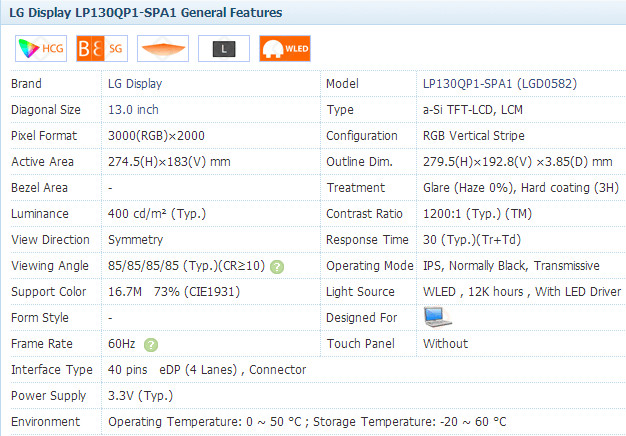This screenshot has width=626, height=436.
Task: Click the Without touch panel value
Action: click(x=445, y=343)
